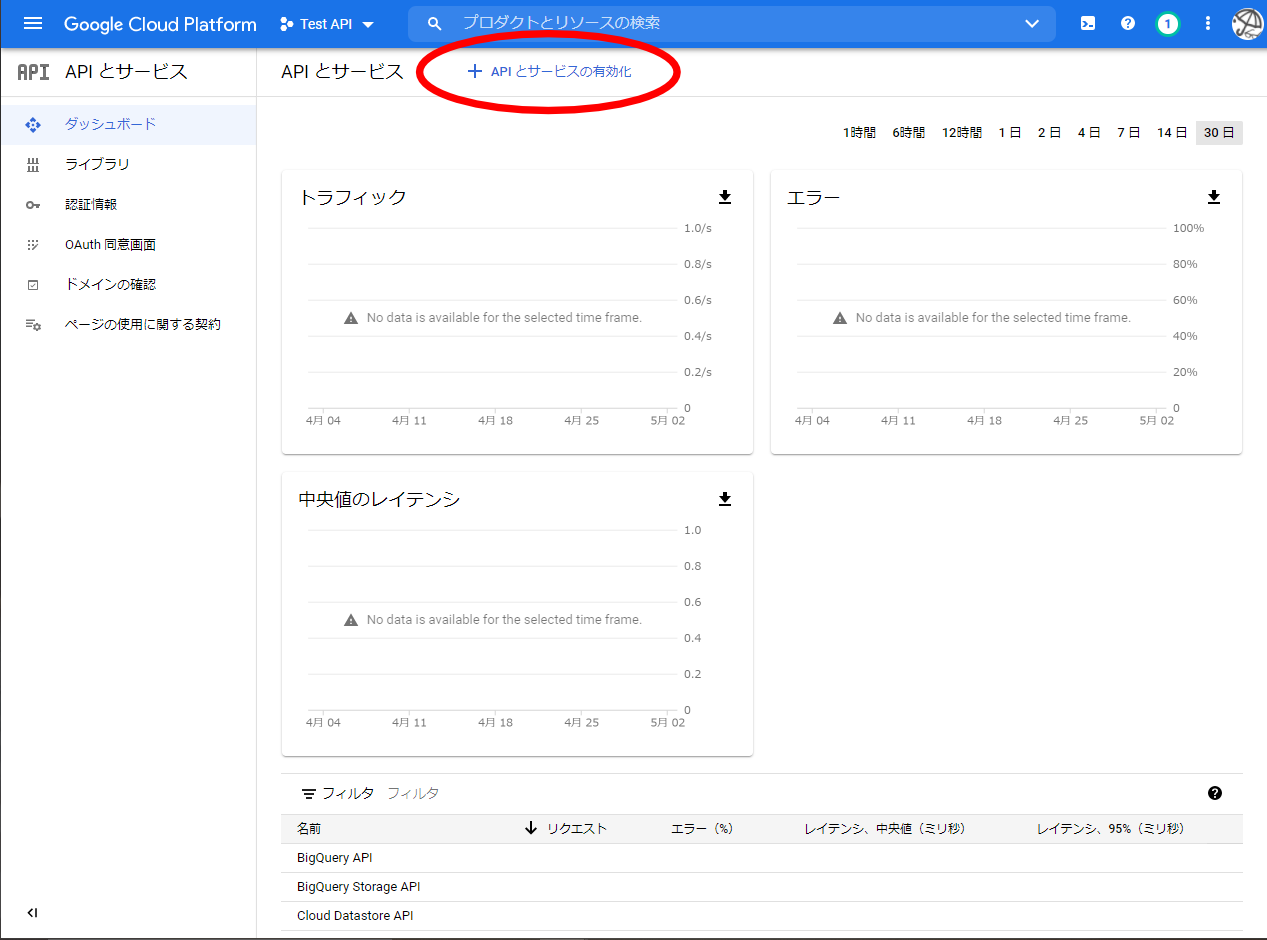Select the 12時間 time range
This screenshot has height=940, width=1267.
coord(962,132)
